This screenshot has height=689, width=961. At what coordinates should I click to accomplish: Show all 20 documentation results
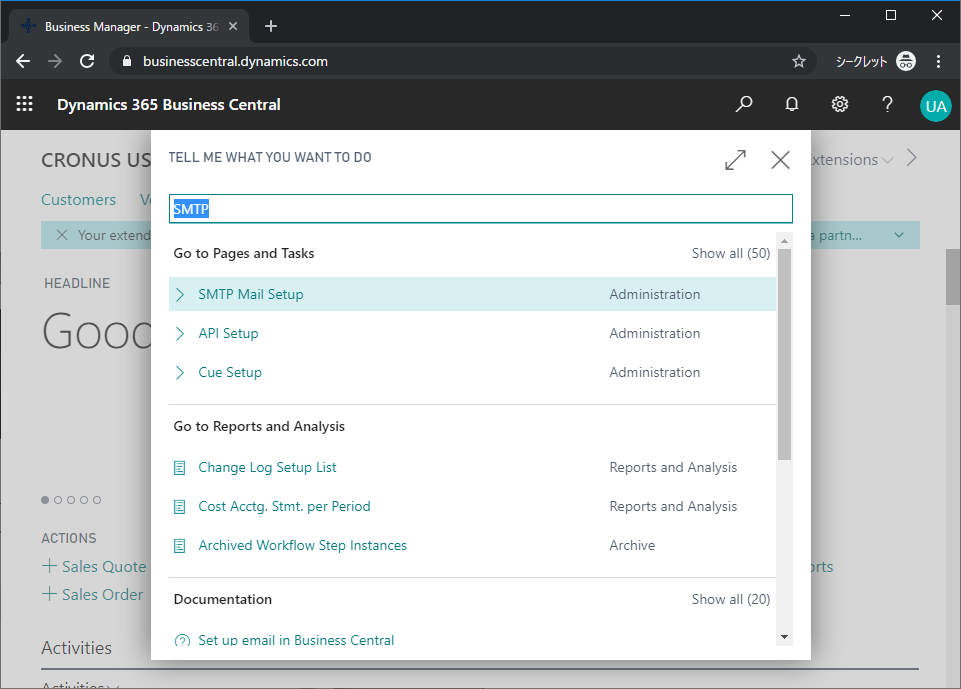(731, 599)
